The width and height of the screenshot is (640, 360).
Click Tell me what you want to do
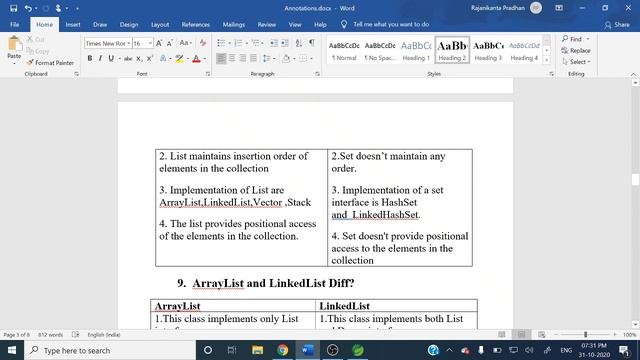[391, 24]
